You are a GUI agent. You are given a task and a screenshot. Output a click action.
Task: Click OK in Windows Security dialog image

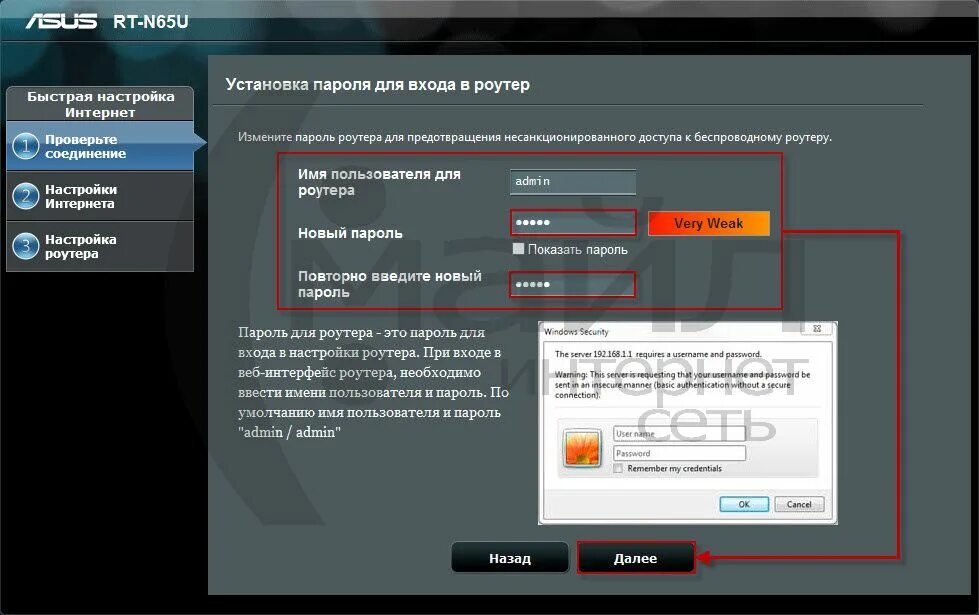point(744,504)
